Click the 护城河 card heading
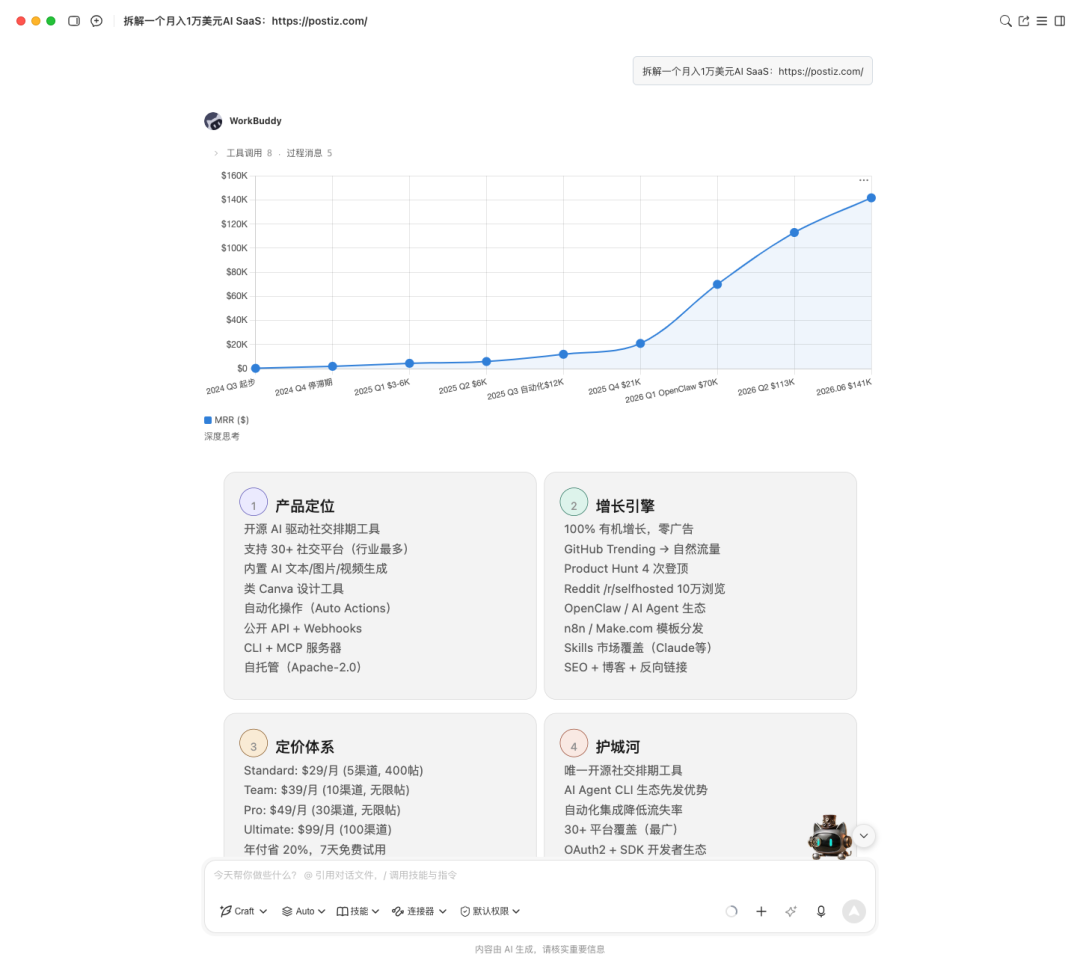The width and height of the screenshot is (1080, 963). point(617,747)
